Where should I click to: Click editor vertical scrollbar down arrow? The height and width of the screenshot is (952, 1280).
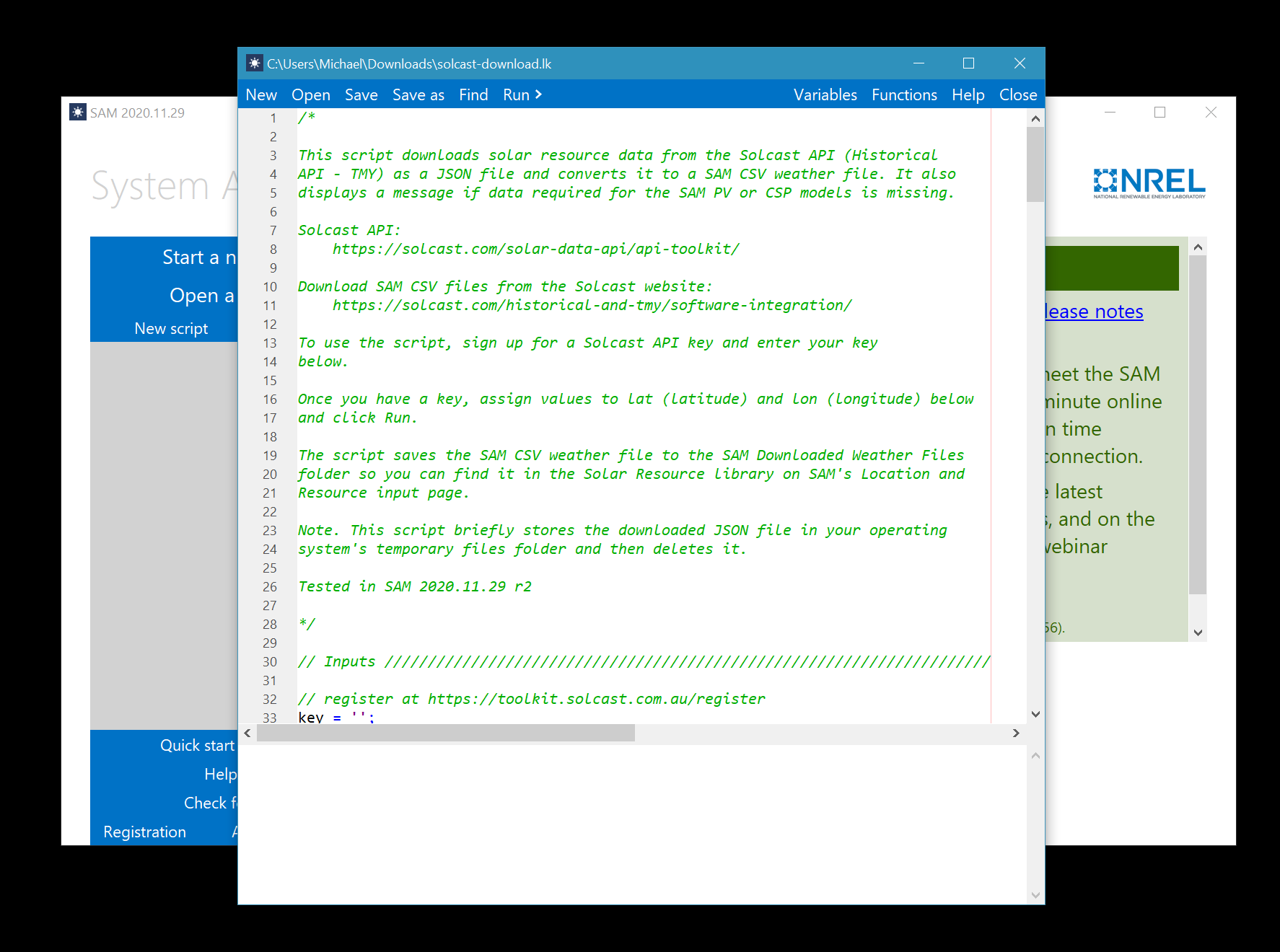click(x=1035, y=714)
